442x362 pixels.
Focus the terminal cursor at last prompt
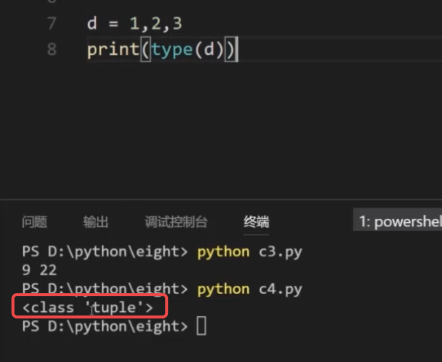(201, 326)
